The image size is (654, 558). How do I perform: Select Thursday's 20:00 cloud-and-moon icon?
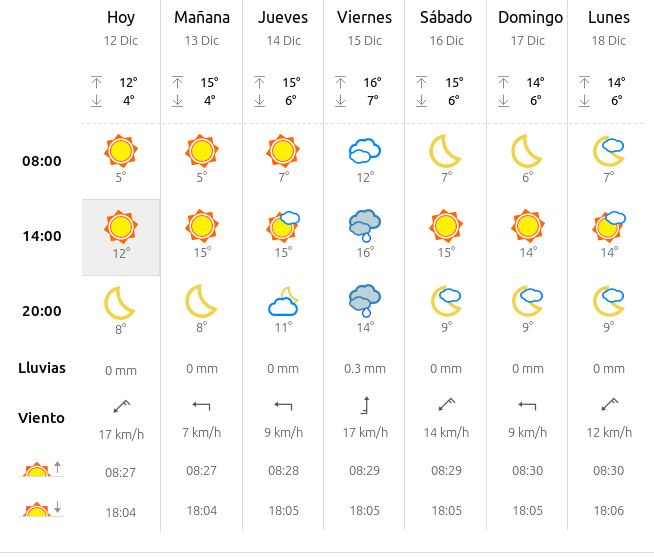click(284, 301)
